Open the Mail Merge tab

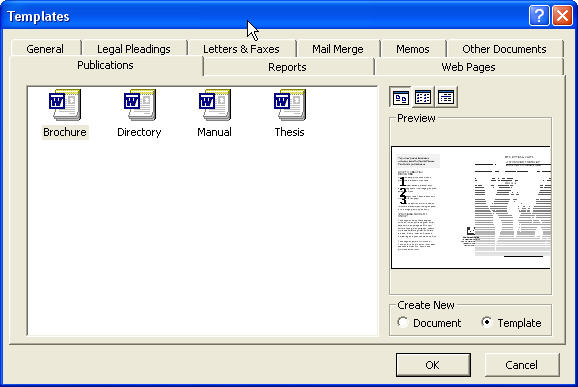coord(338,49)
